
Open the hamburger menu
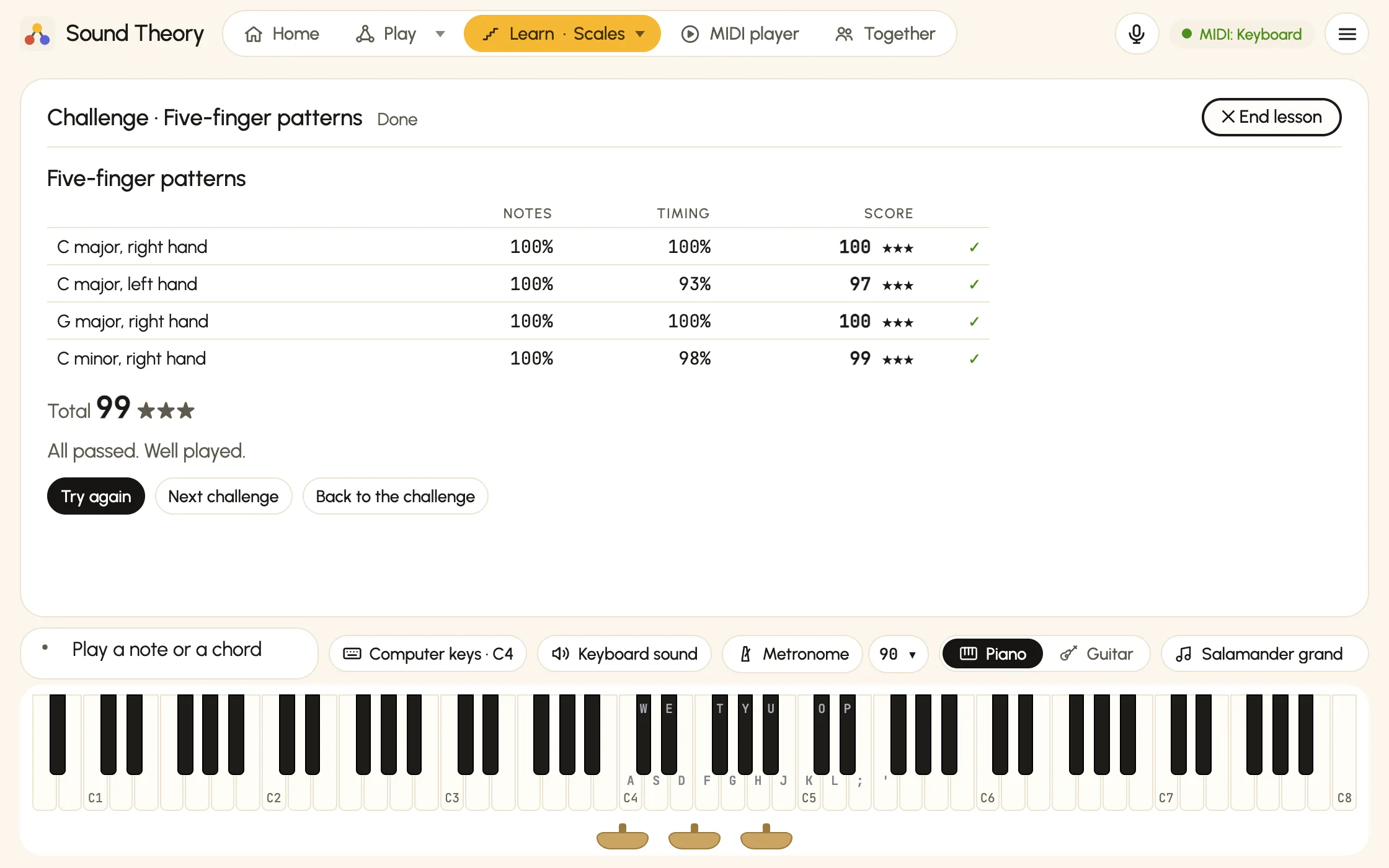(1347, 33)
